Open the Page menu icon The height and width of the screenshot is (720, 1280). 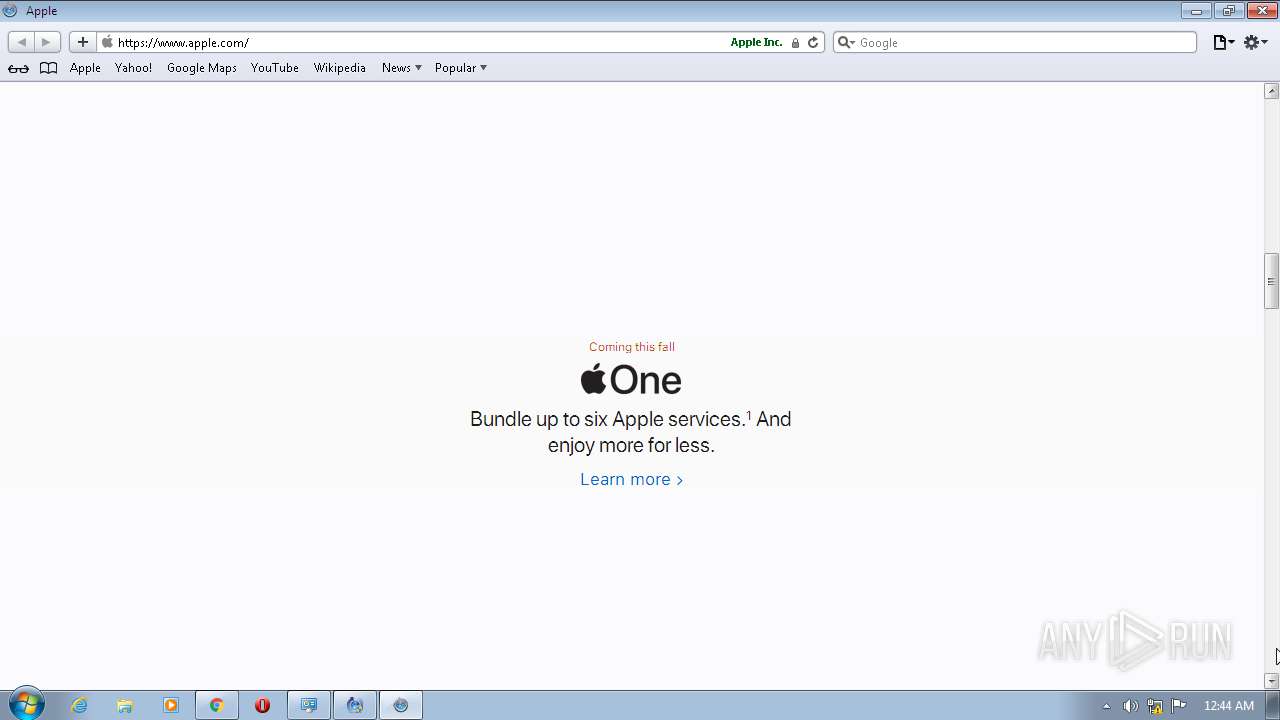pos(1224,42)
